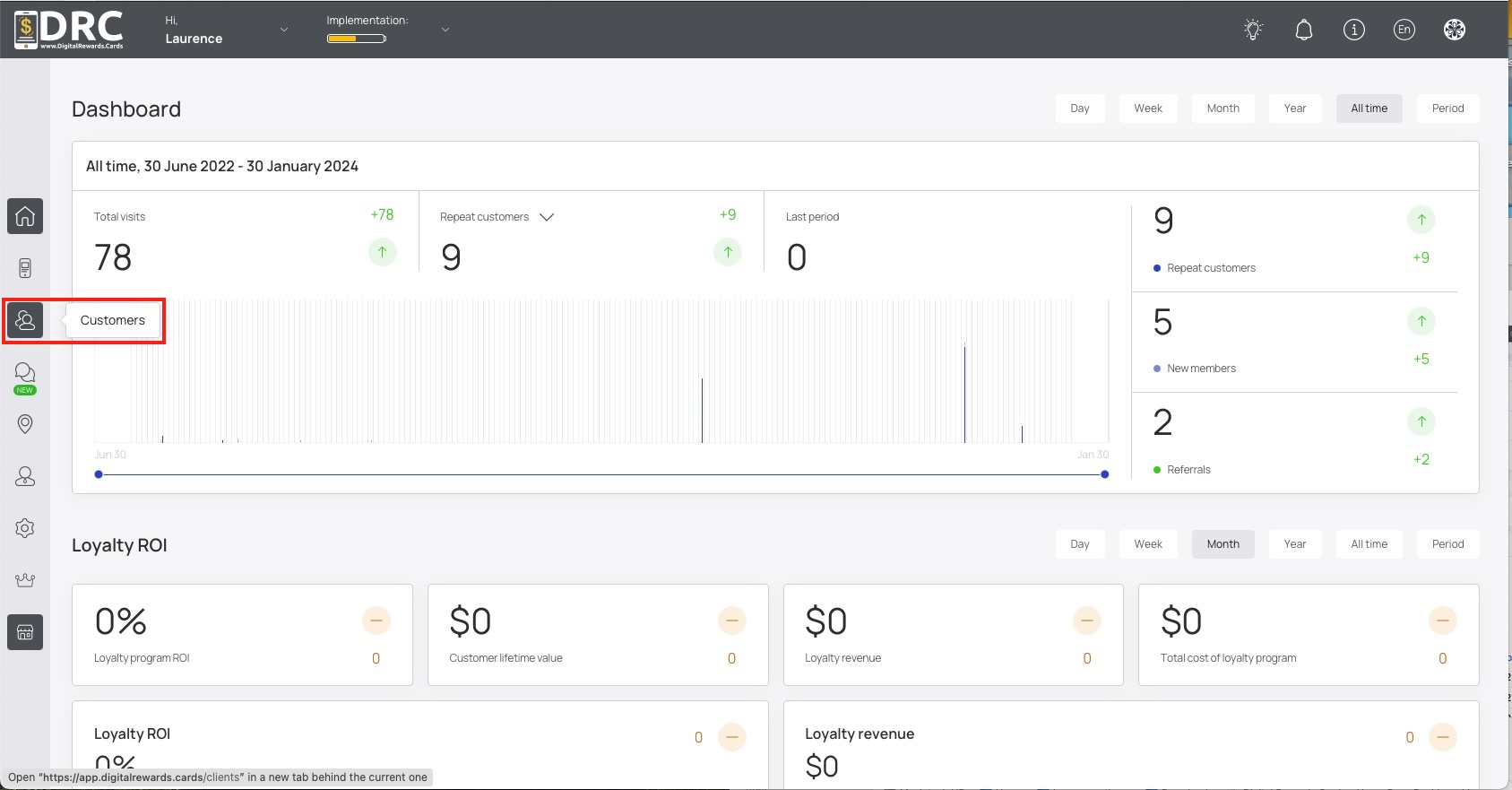Viewport: 1512px width, 790px height.
Task: Open the info circle icon in header
Action: point(1354,30)
